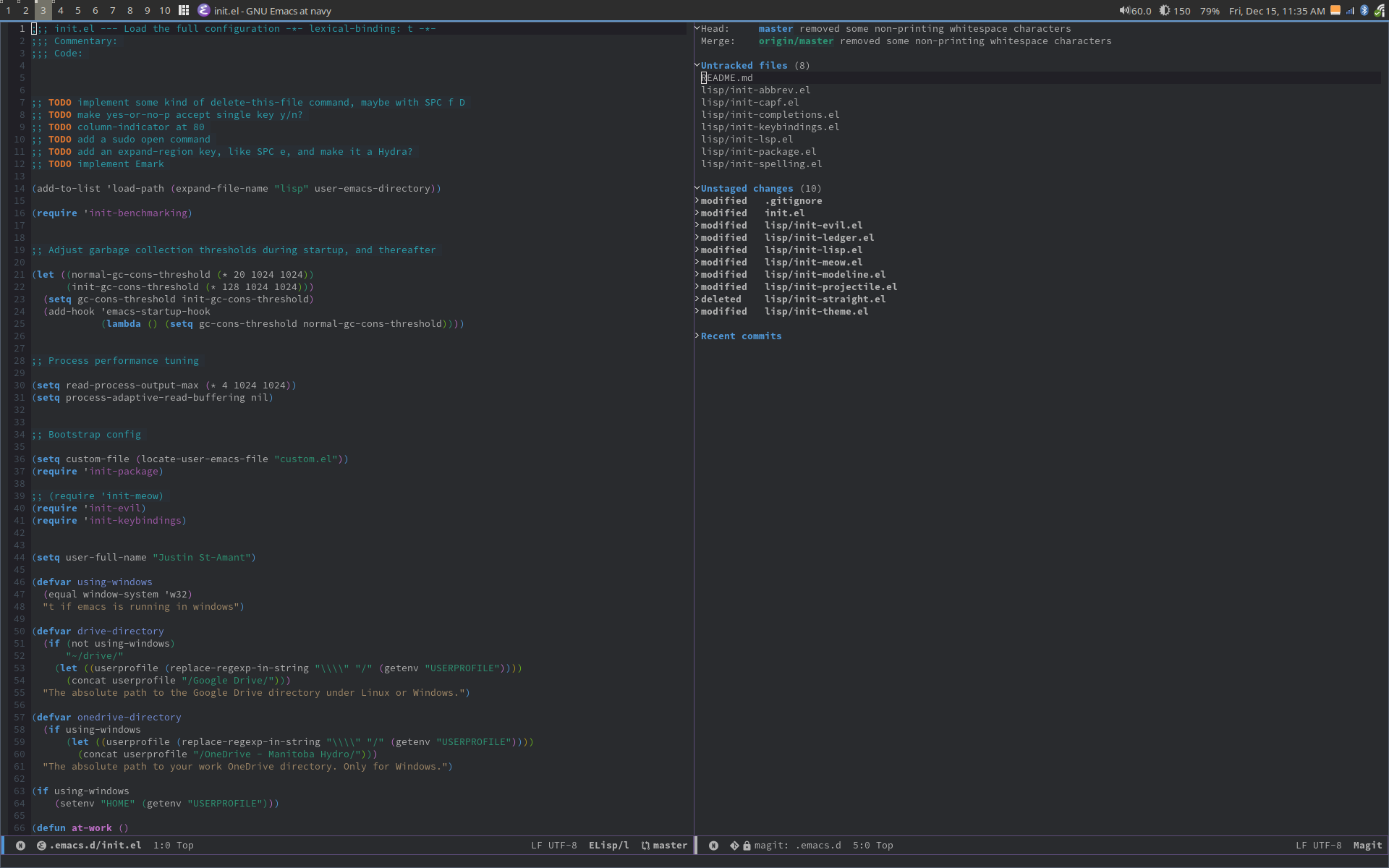1389x868 pixels.
Task: Click the workspace layout grid icon
Action: (x=184, y=10)
